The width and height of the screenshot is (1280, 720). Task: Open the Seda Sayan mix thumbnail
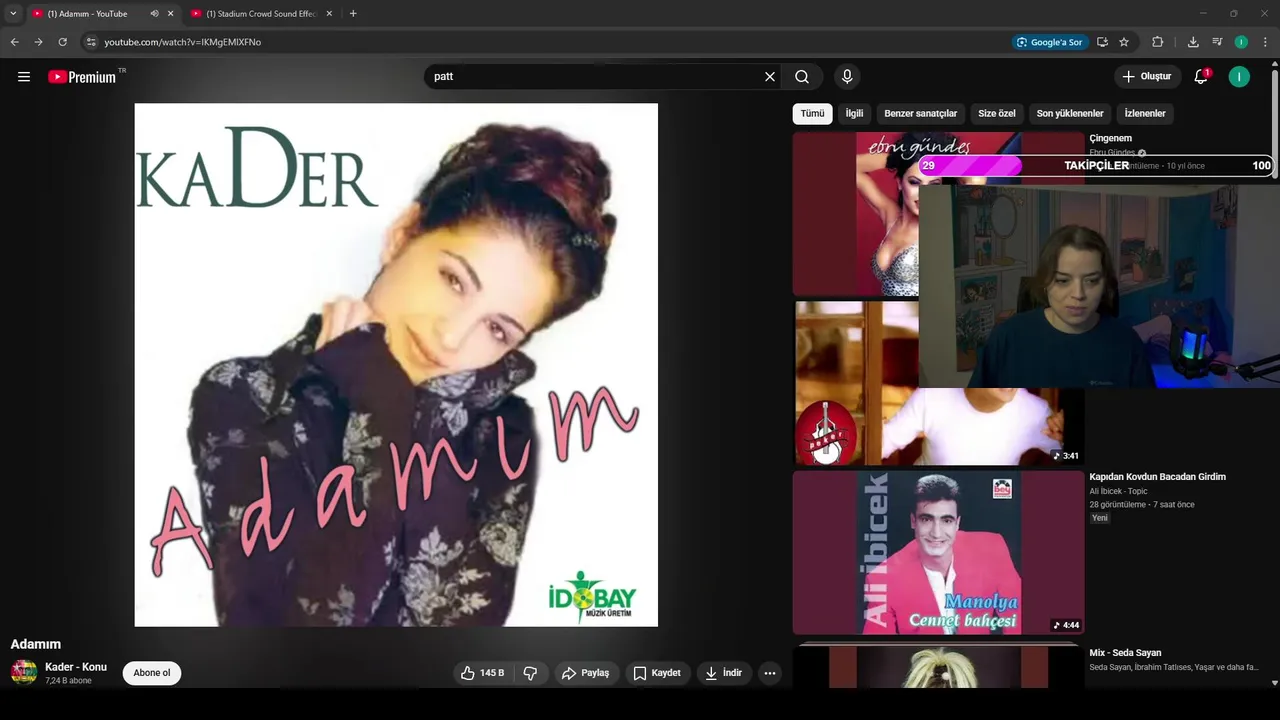point(938,666)
